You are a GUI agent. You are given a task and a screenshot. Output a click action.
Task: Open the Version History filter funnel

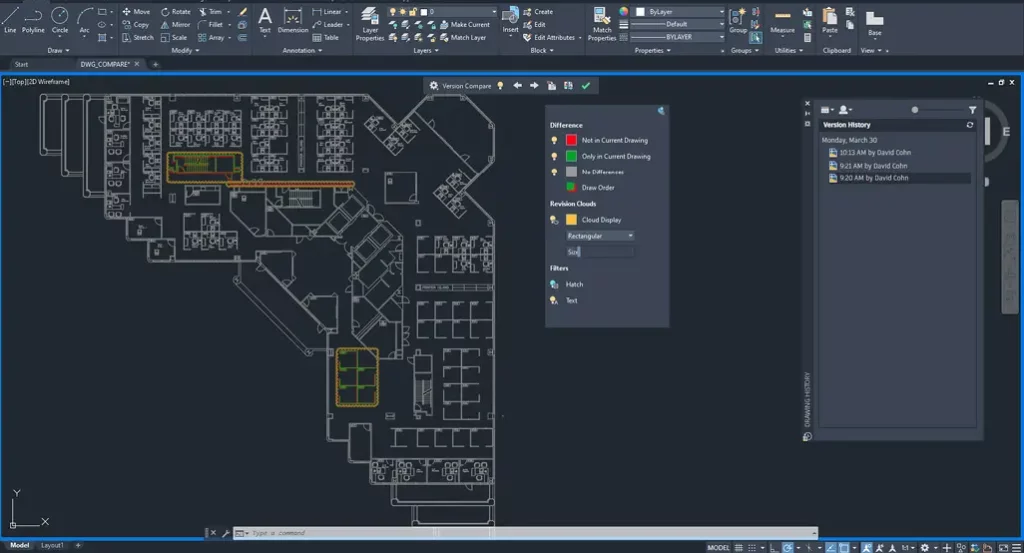coord(972,110)
